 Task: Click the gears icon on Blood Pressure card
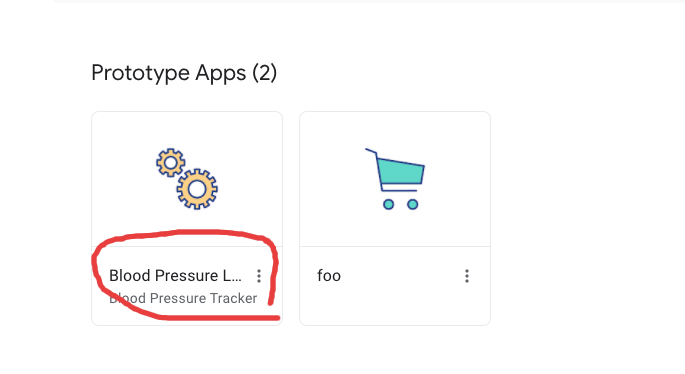[187, 179]
